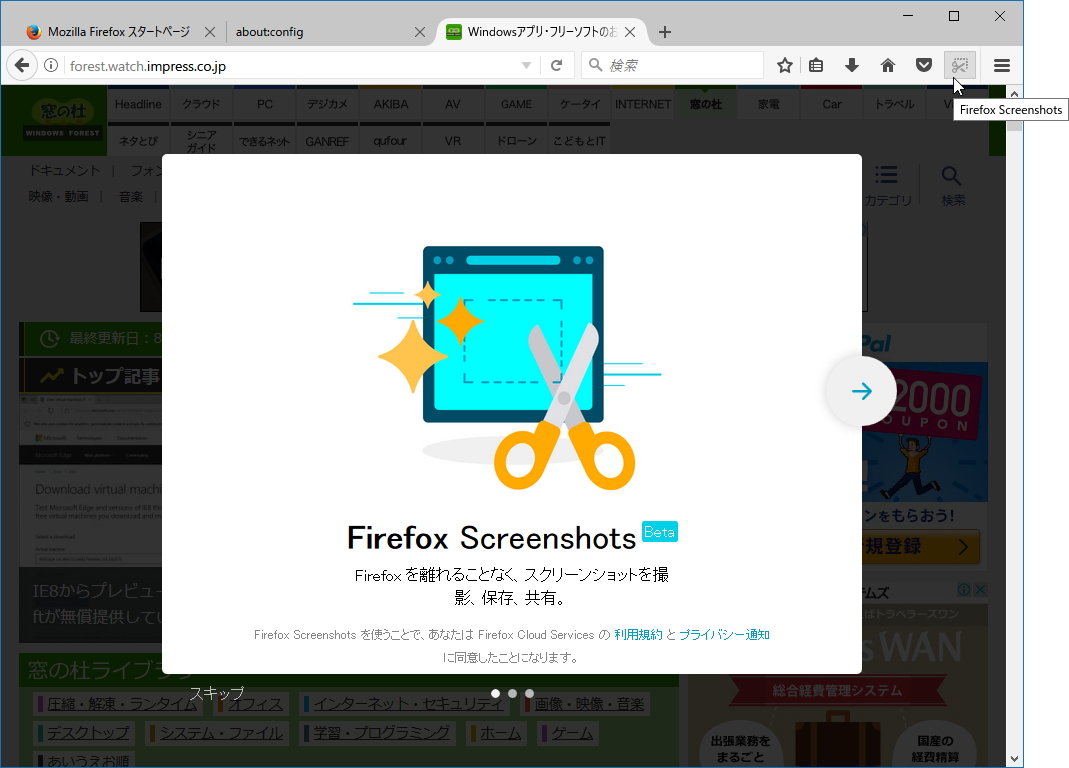
Task: Bookmark this page with the star
Action: (784, 64)
